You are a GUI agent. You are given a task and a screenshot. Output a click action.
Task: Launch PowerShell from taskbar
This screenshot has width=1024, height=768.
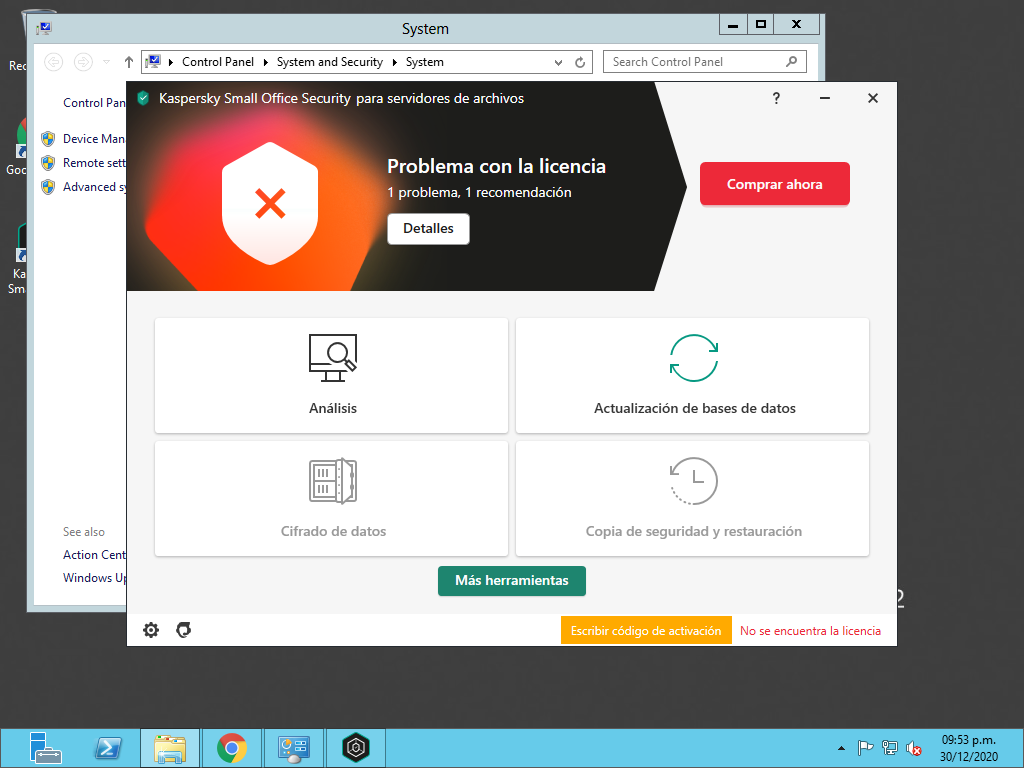coord(108,748)
